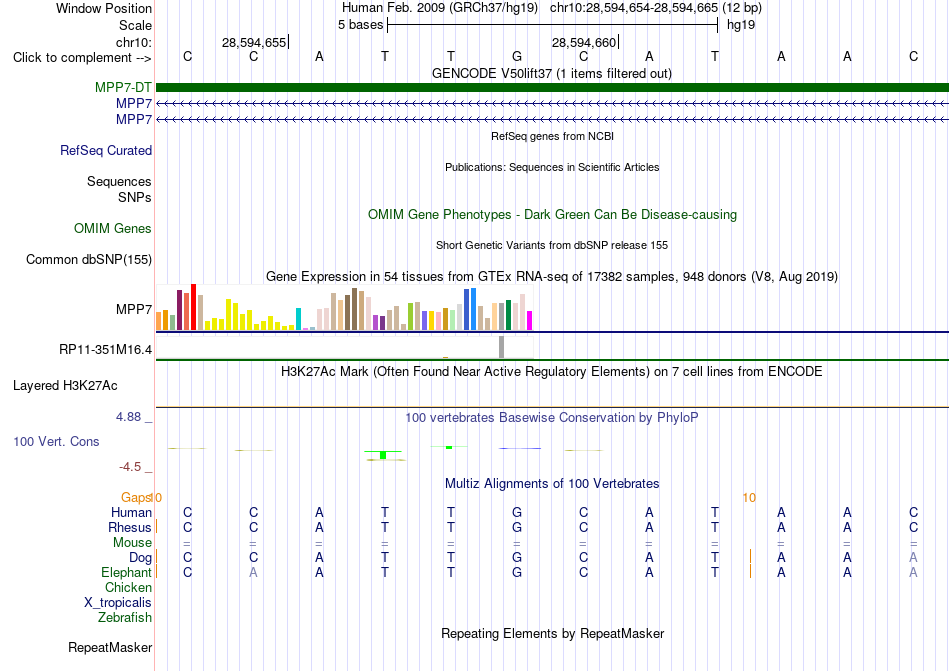The image size is (950, 671).
Task: Click the G base in the Dog alignment row
Action: (x=517, y=557)
